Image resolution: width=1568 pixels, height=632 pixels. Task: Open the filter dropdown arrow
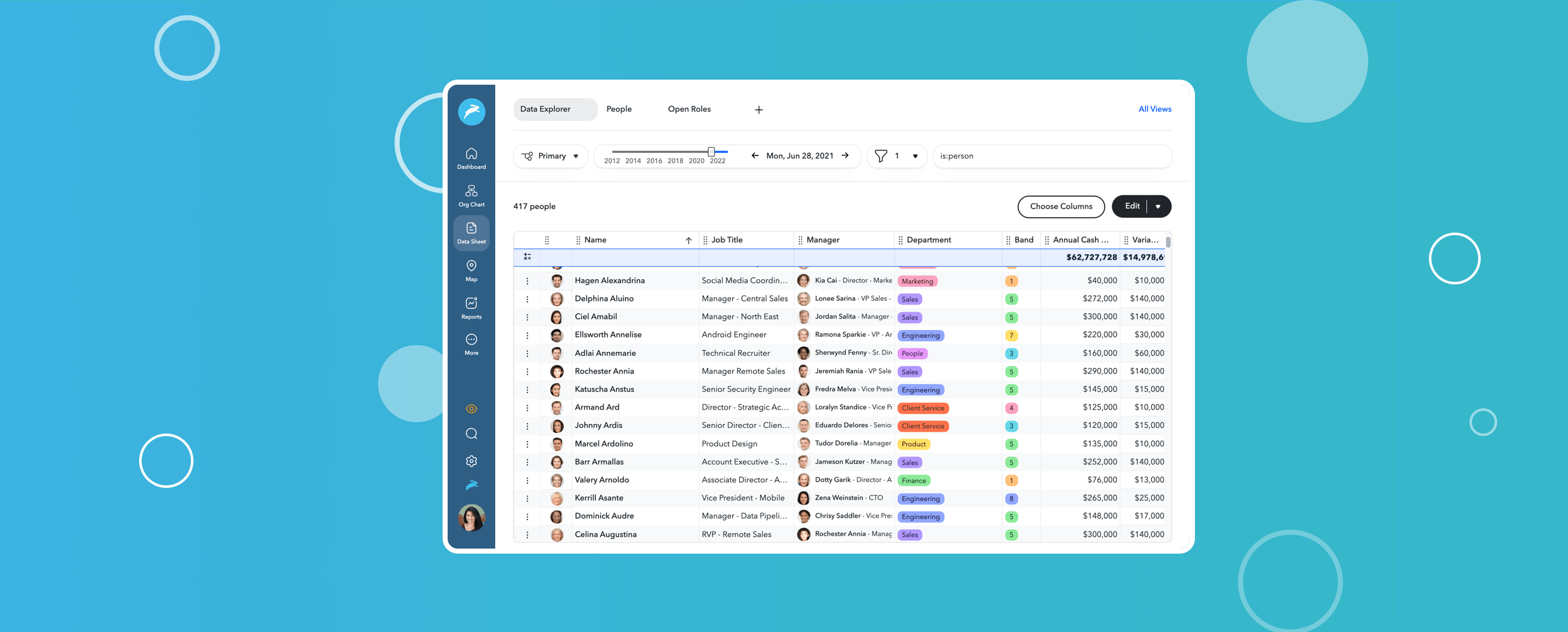coord(915,156)
